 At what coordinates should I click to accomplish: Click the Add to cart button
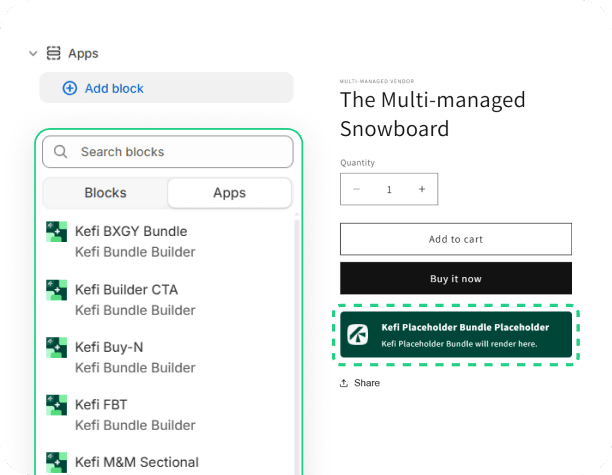456,239
